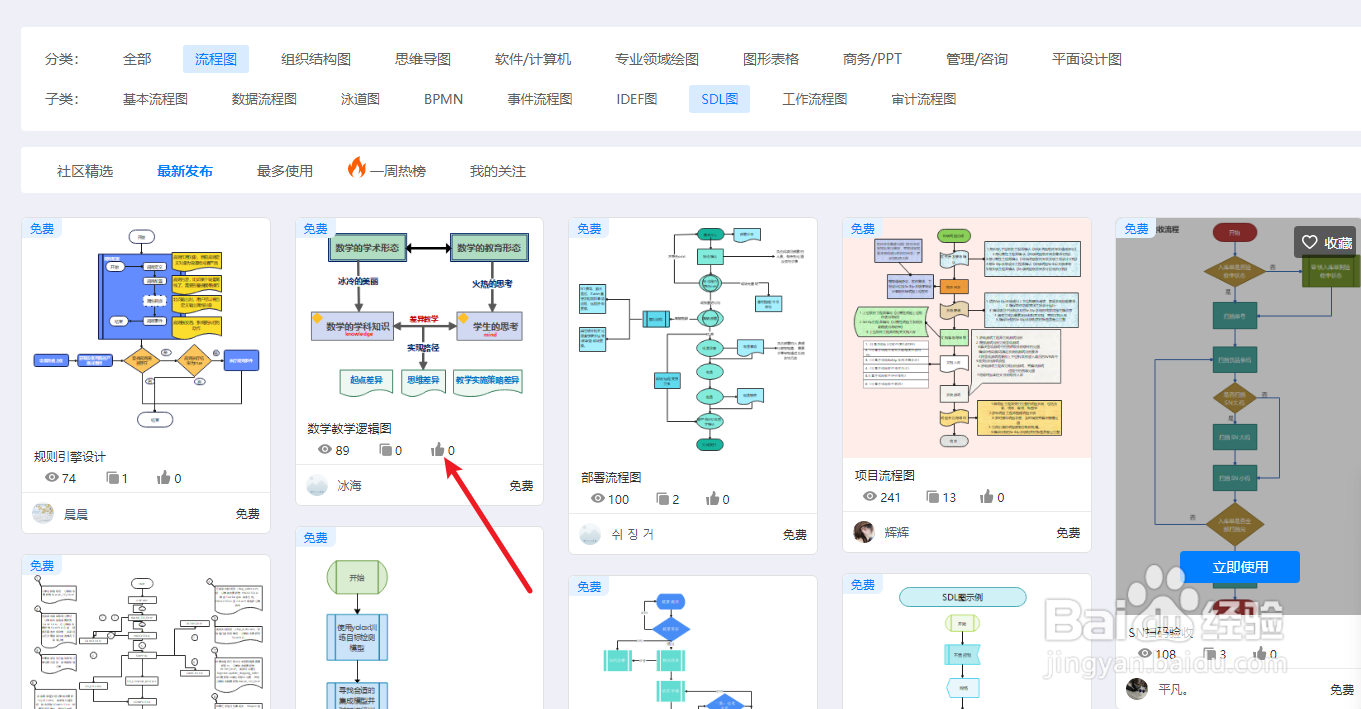Toggle the 免费 label on 数学教学逻辑图 card
Screen dimensions: 1361x709
point(315,228)
